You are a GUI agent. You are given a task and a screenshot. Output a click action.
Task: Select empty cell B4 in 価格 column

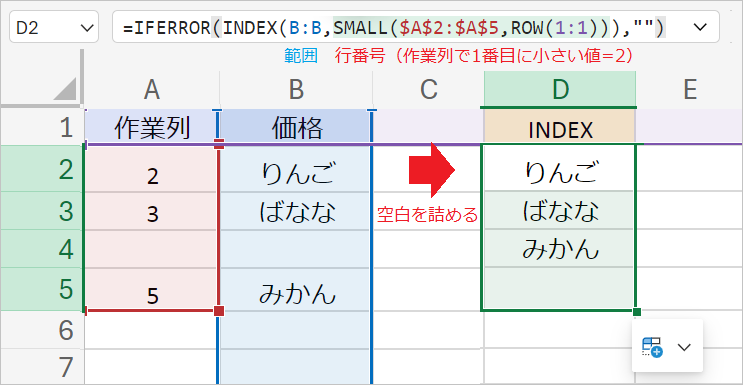296,249
